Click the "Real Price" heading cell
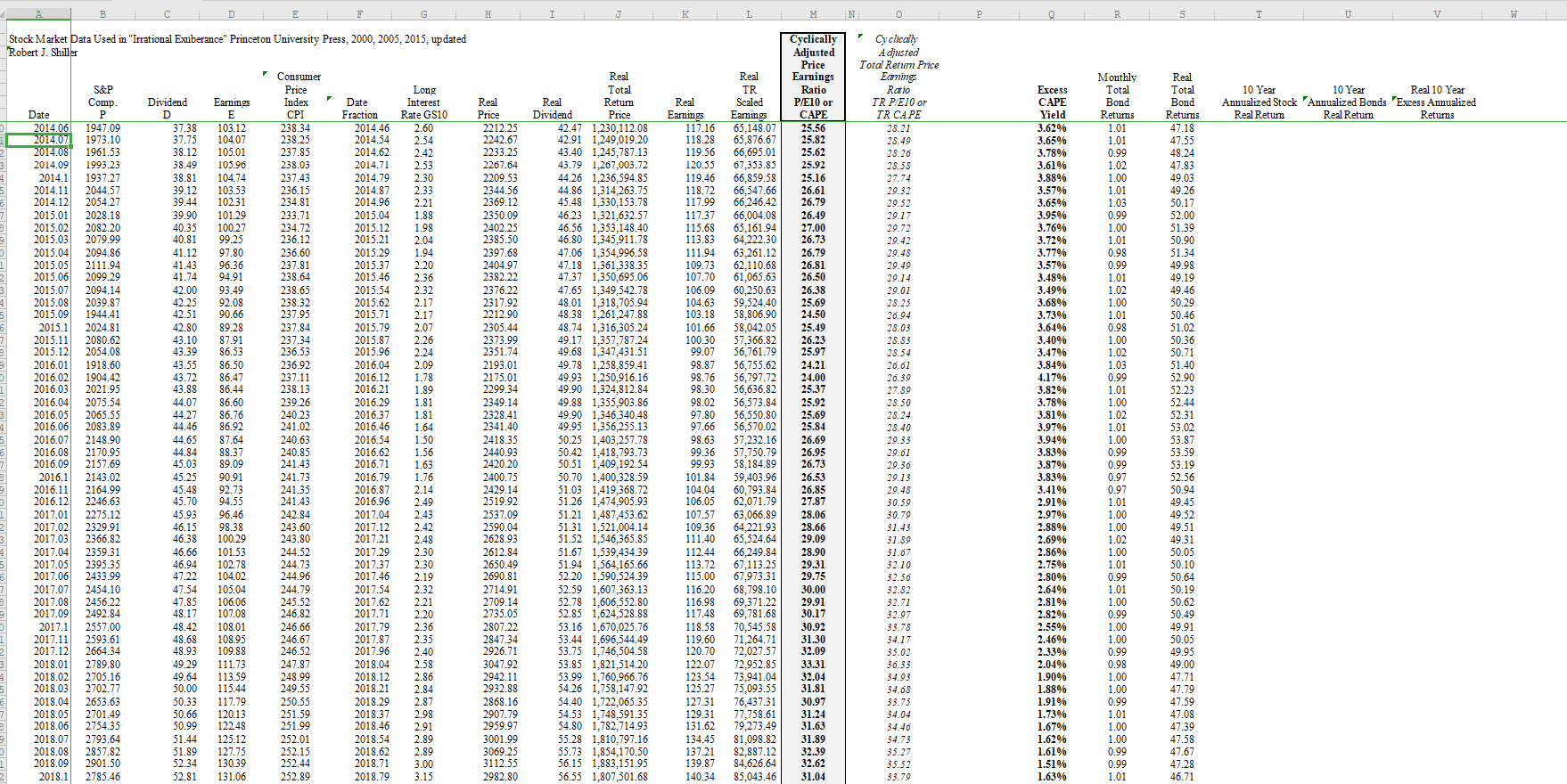Image resolution: width=1567 pixels, height=784 pixels. click(x=488, y=109)
